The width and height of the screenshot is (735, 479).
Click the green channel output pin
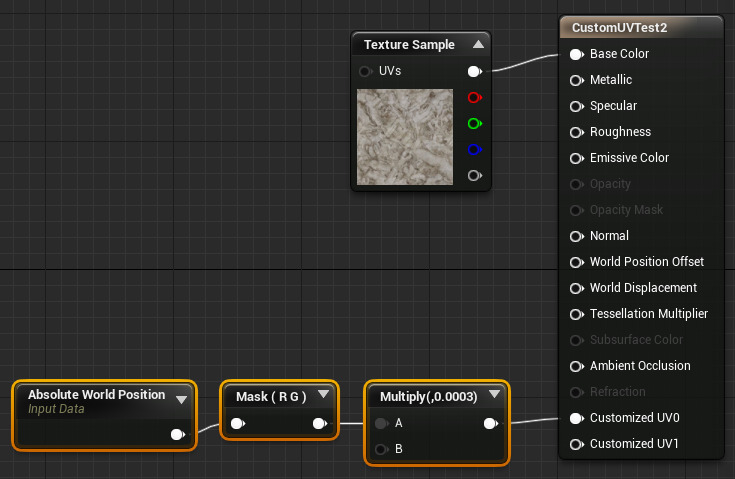474,124
